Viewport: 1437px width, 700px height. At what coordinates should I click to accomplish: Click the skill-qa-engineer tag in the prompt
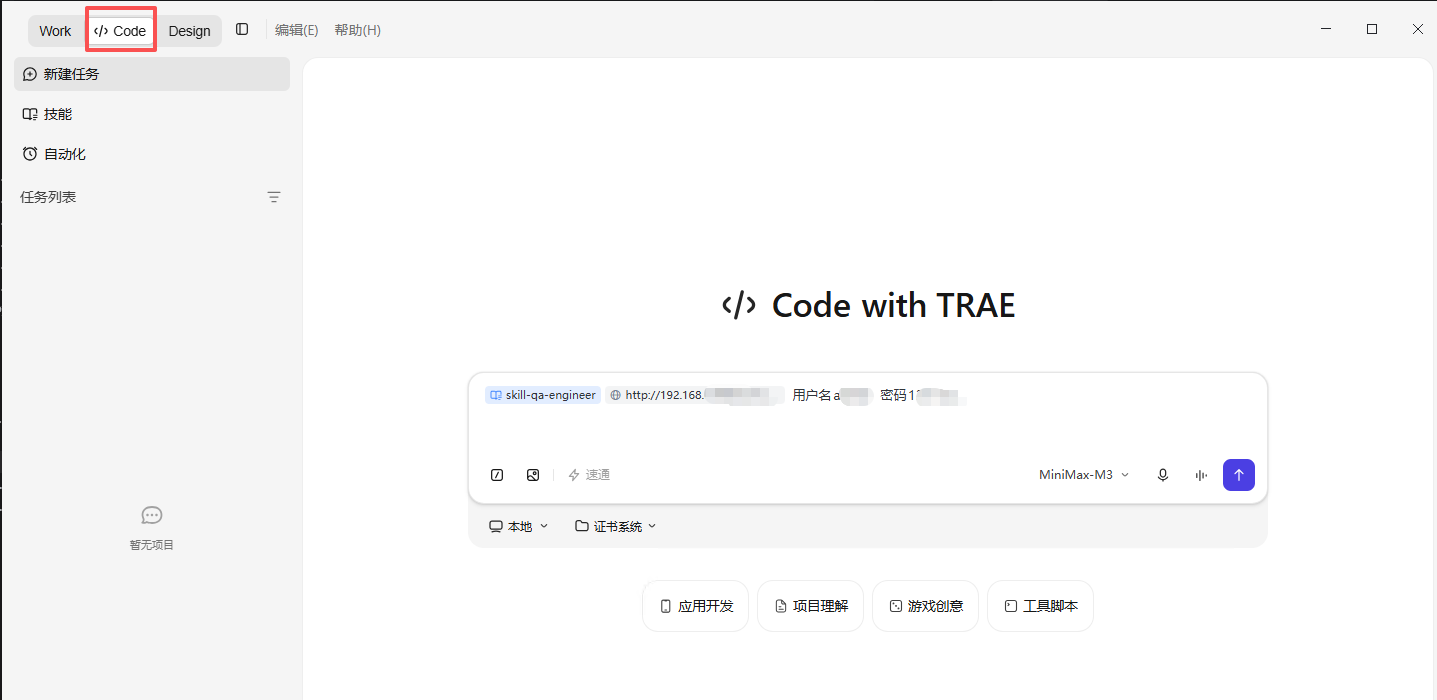pyautogui.click(x=543, y=395)
